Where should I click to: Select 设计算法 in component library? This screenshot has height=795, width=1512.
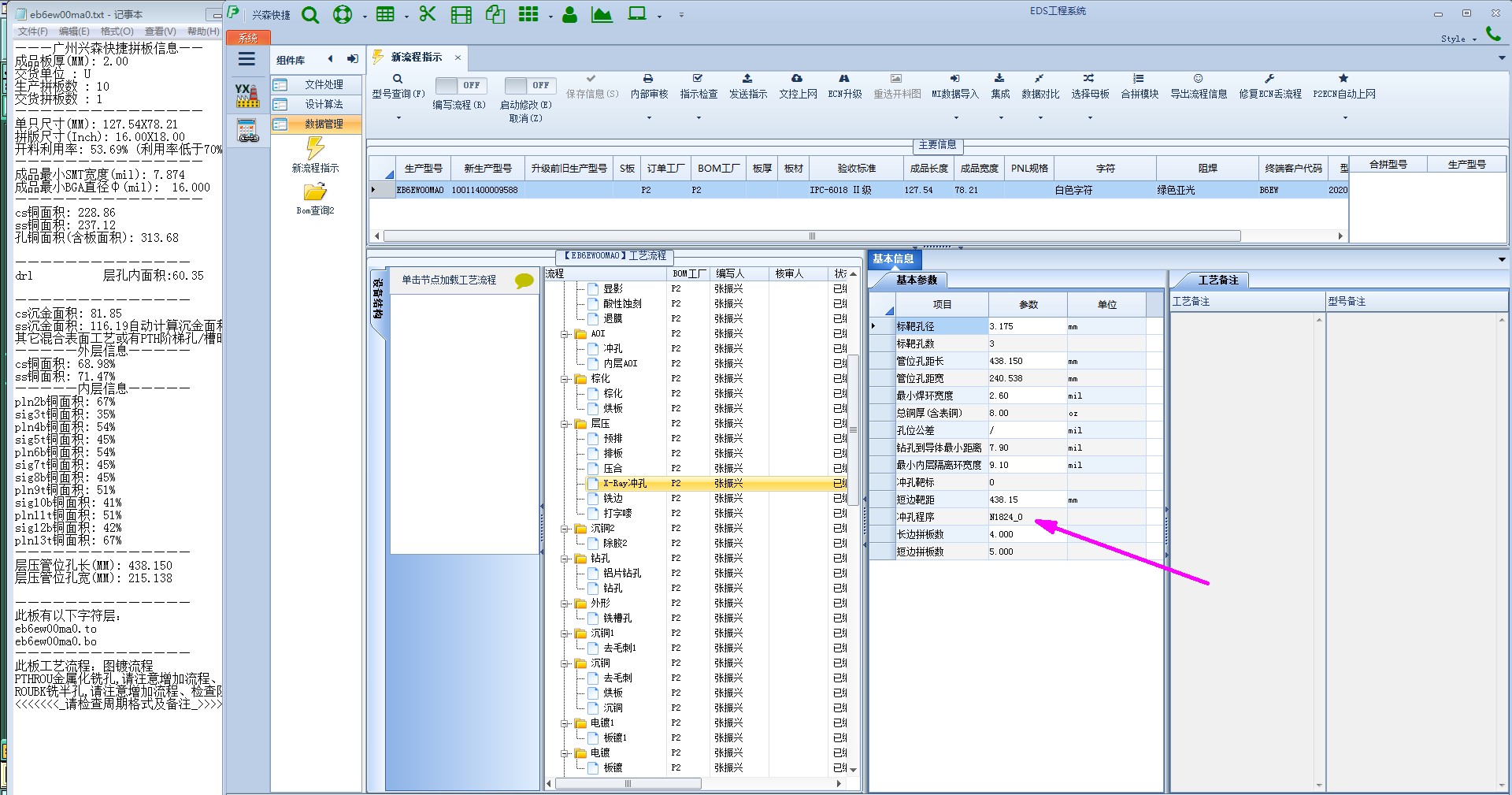(317, 104)
